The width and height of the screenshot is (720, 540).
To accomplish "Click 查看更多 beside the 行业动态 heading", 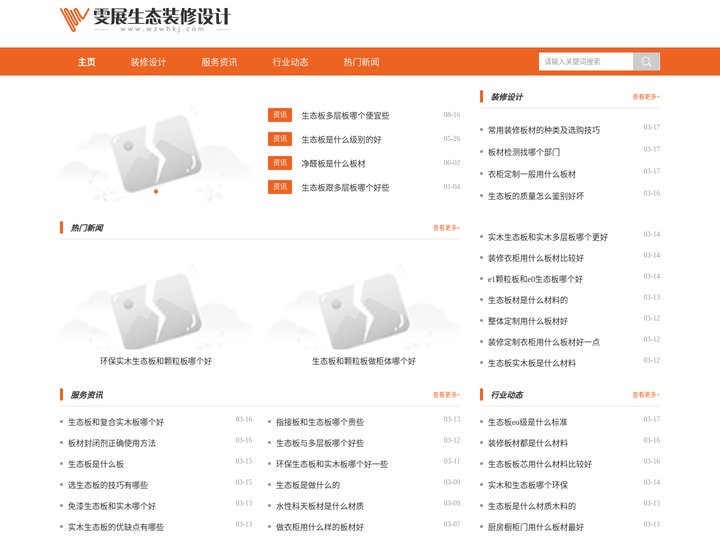I will point(646,395).
